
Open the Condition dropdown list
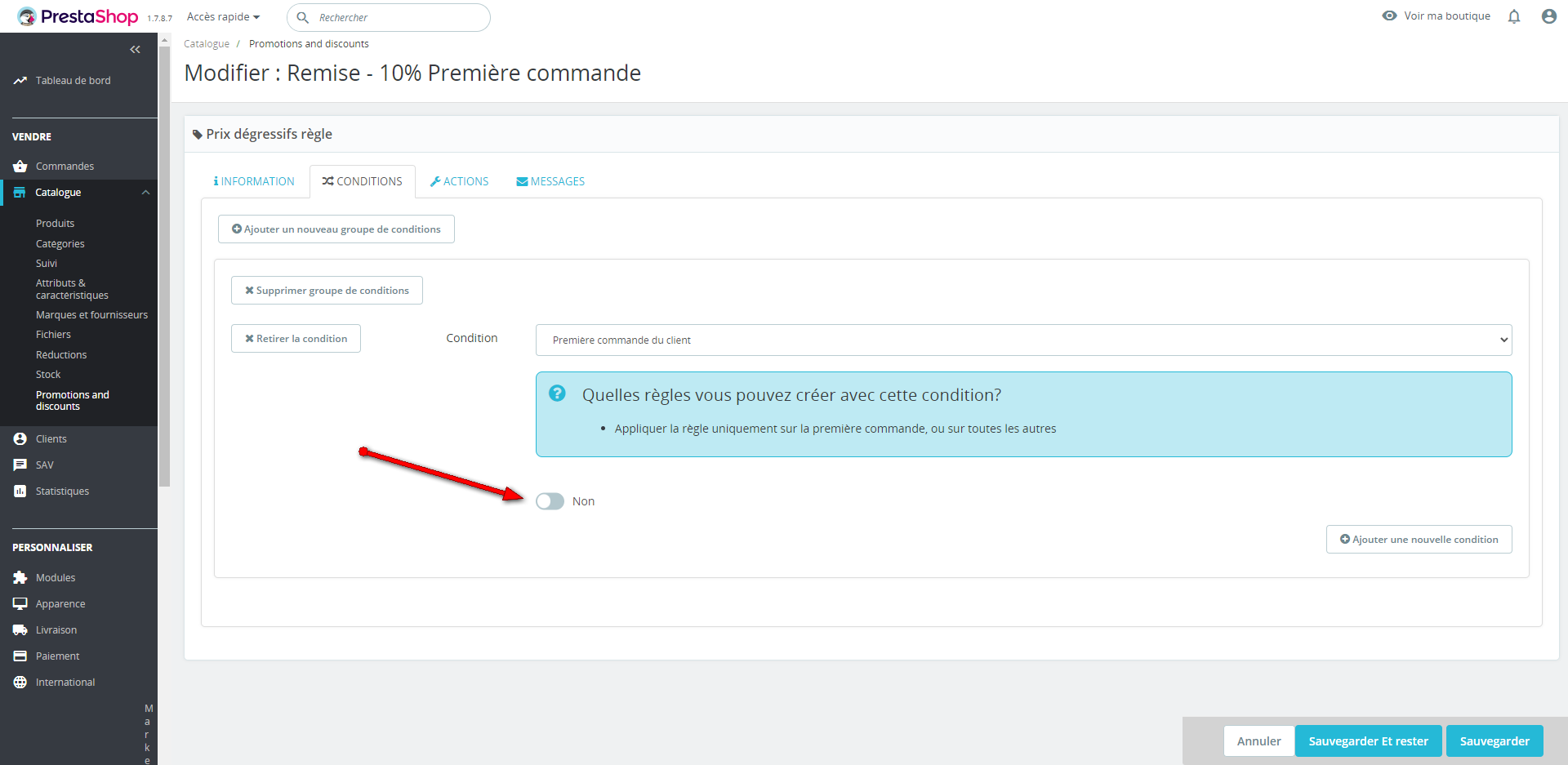pyautogui.click(x=1023, y=340)
